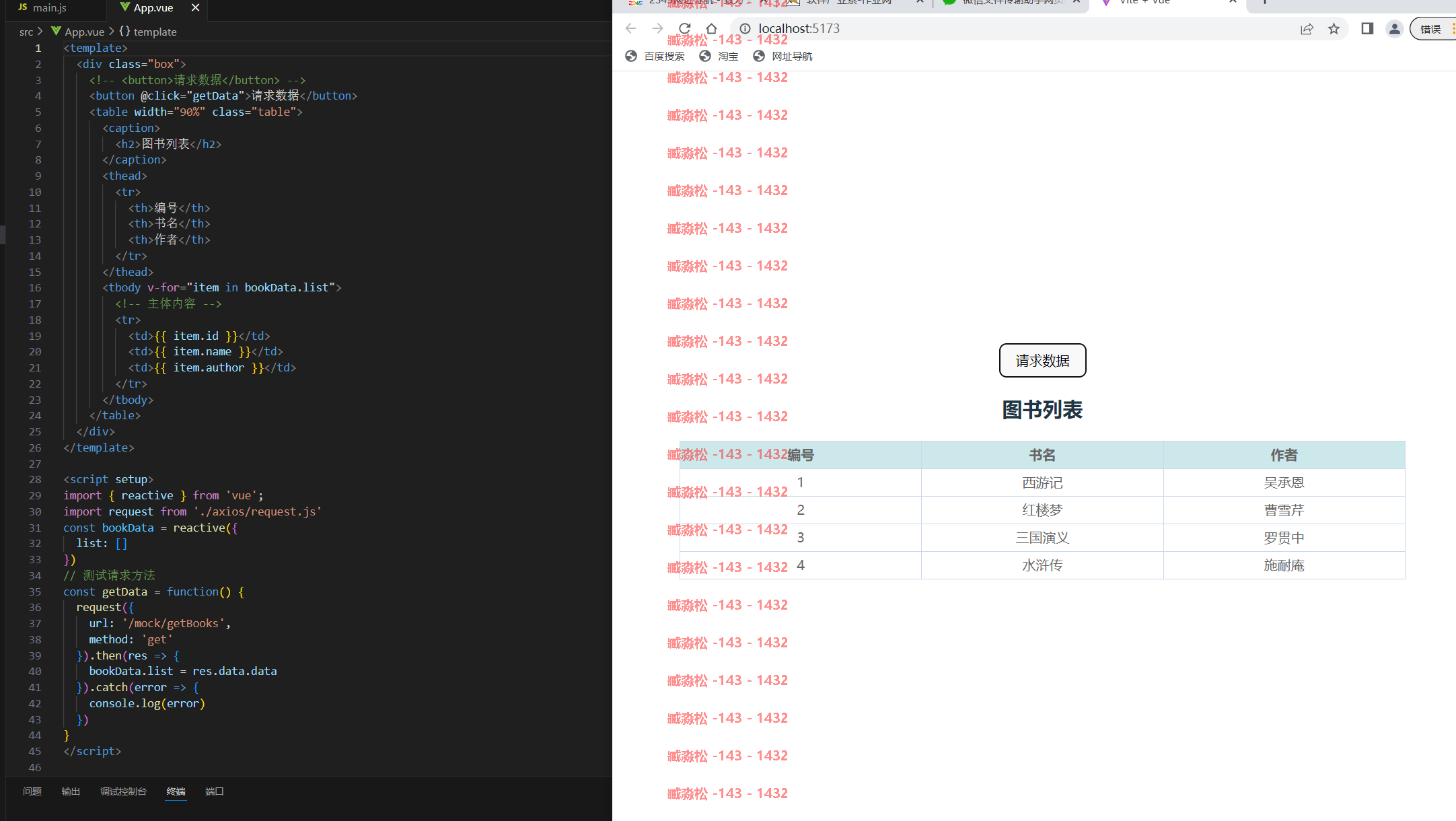Click the 吴承恩 author cell

point(1284,483)
